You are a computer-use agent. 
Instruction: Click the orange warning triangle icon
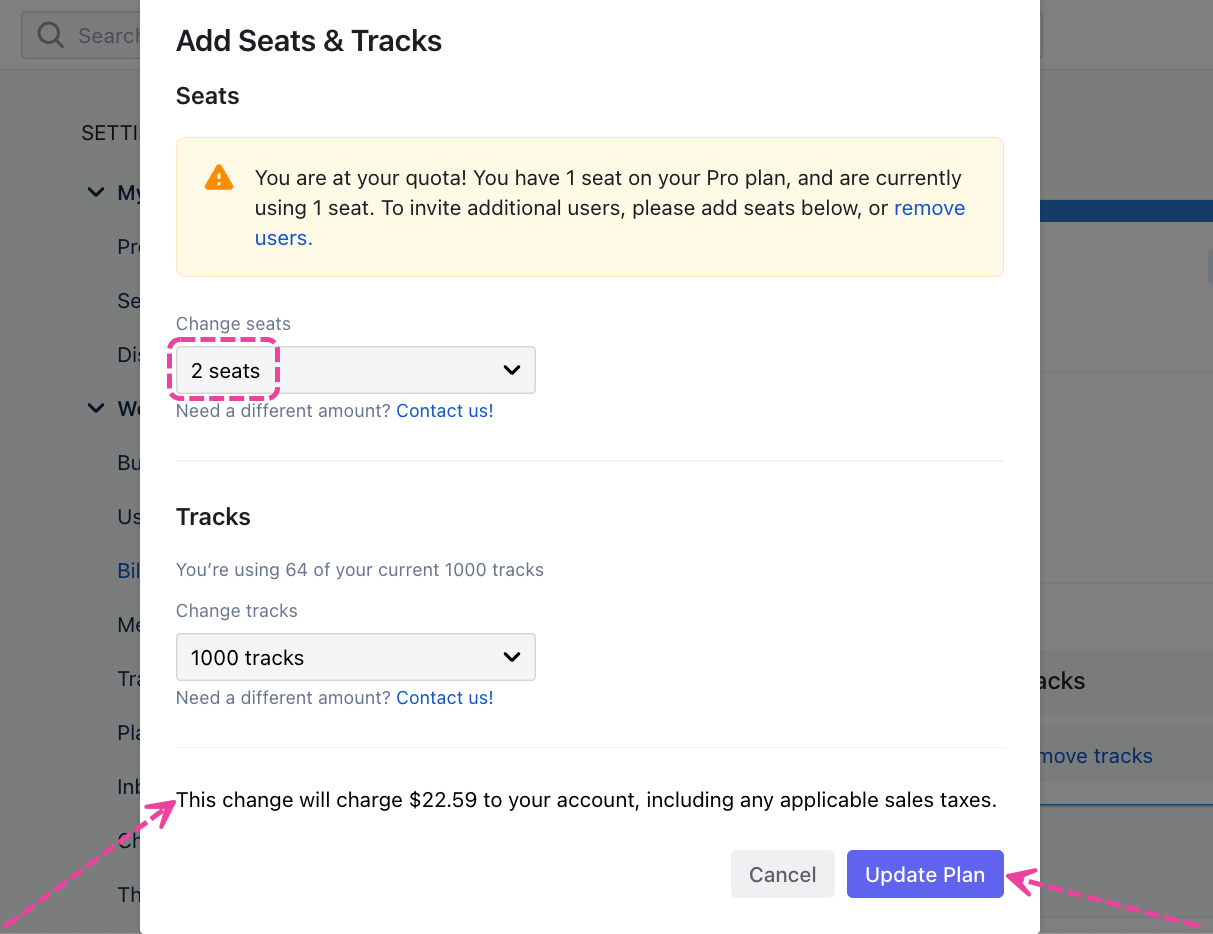click(x=218, y=179)
